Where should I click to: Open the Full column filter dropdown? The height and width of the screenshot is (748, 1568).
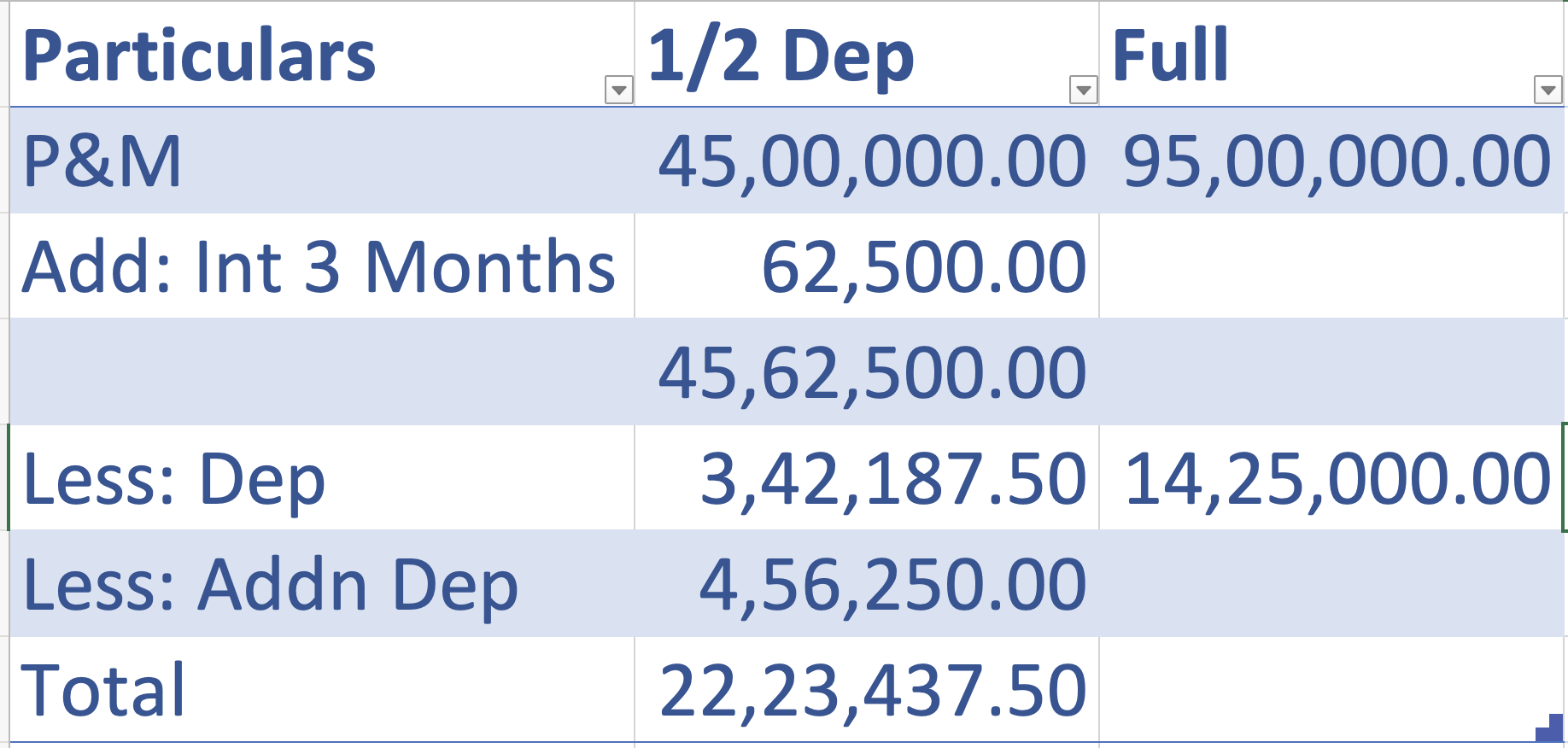click(x=1548, y=90)
